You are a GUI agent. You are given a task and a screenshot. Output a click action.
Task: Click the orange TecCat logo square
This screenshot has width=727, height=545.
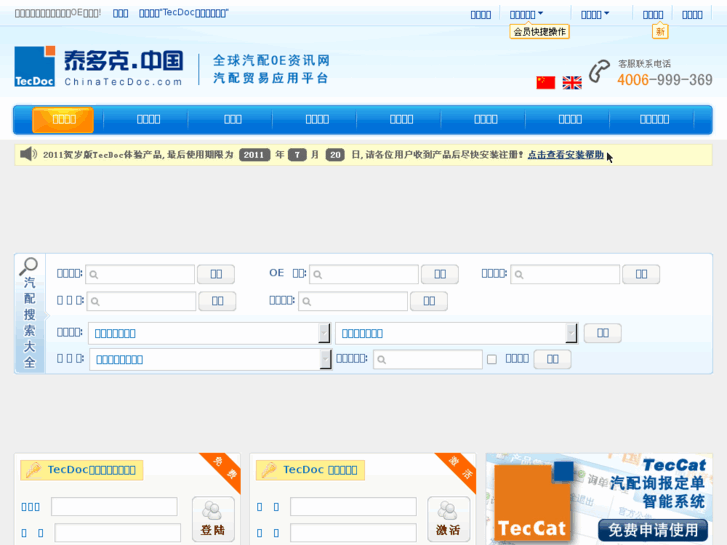pyautogui.click(x=532, y=503)
